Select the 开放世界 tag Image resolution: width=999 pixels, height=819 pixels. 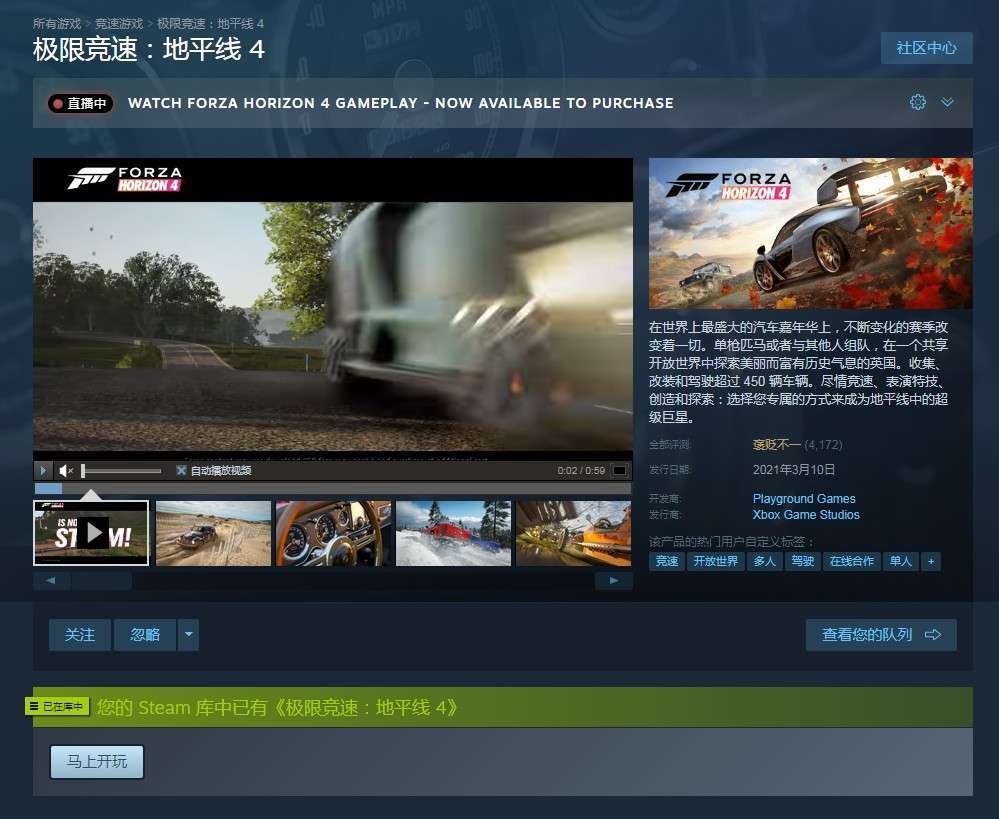(x=715, y=562)
